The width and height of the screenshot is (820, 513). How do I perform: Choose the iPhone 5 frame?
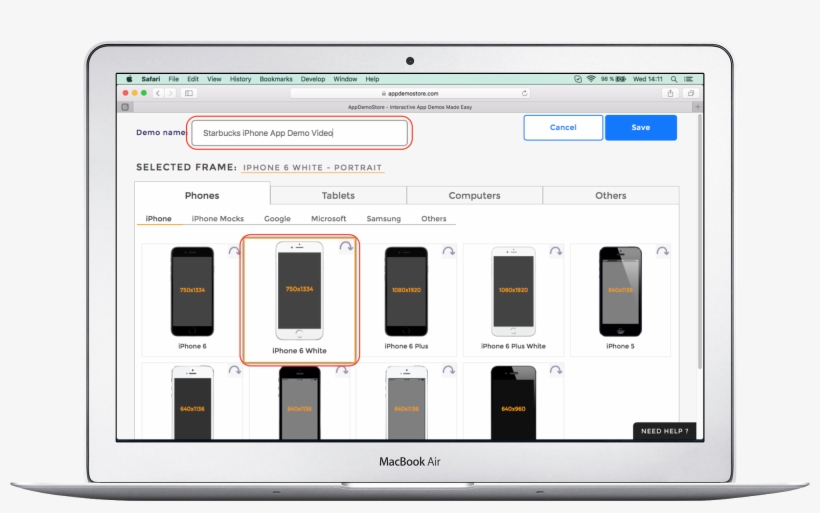(620, 299)
